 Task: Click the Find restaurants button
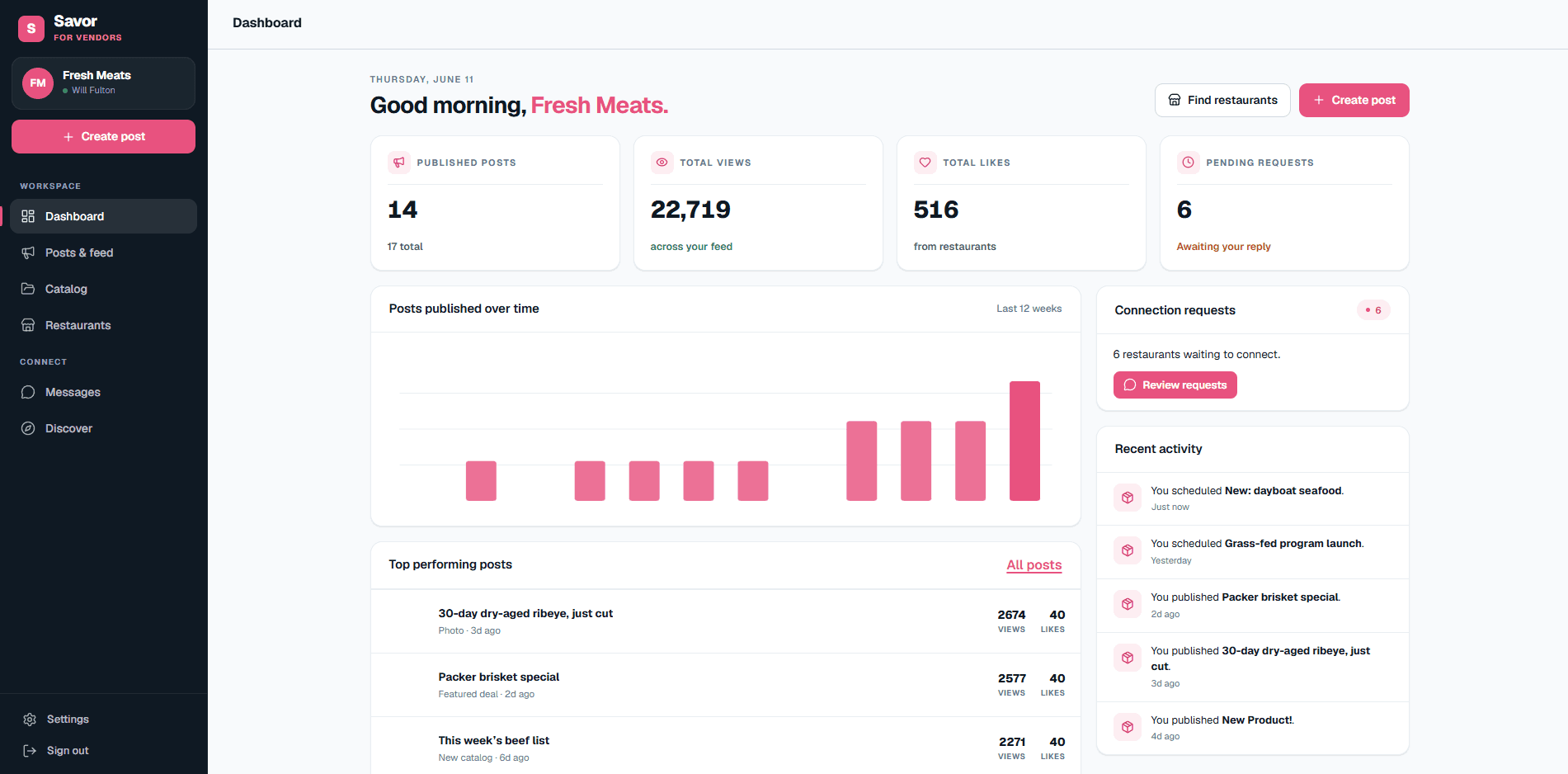pos(1222,100)
